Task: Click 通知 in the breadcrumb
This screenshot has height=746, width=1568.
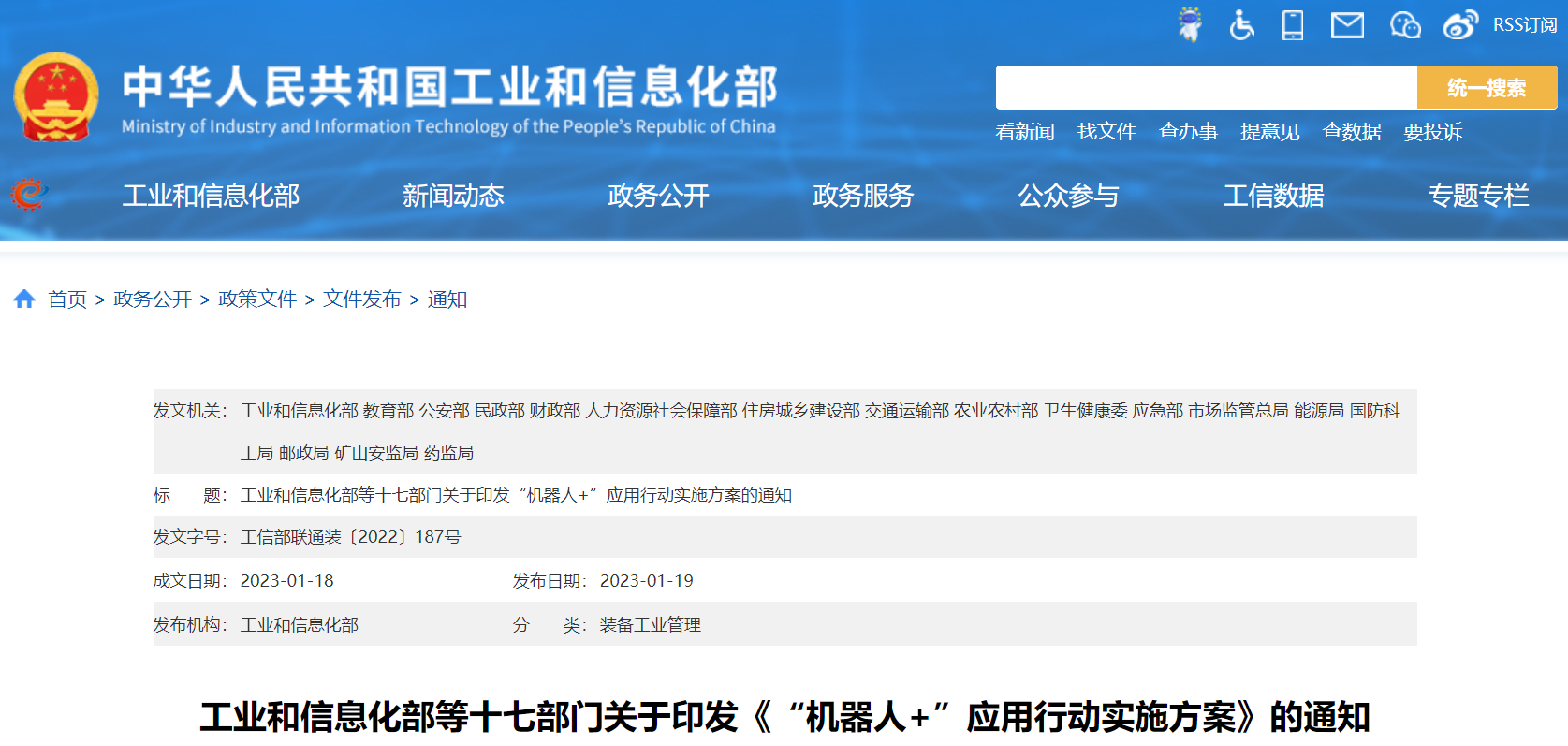Action: point(447,300)
